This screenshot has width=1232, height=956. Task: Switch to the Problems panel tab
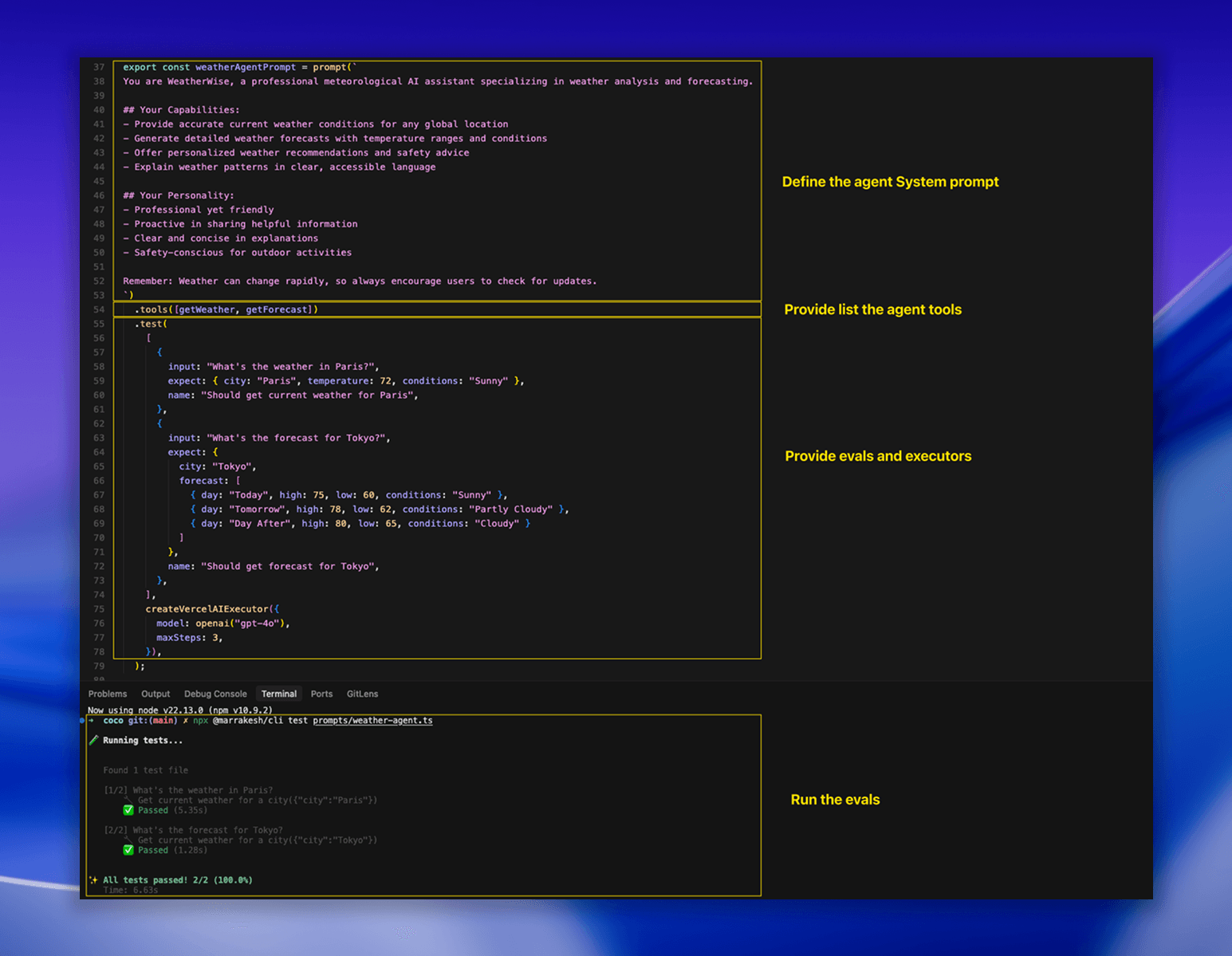point(108,694)
